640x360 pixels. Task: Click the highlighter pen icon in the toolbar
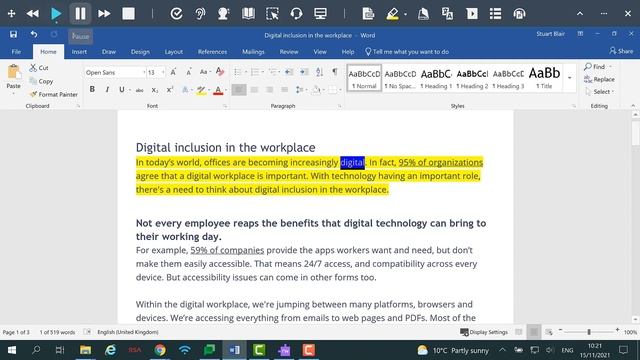point(392,14)
